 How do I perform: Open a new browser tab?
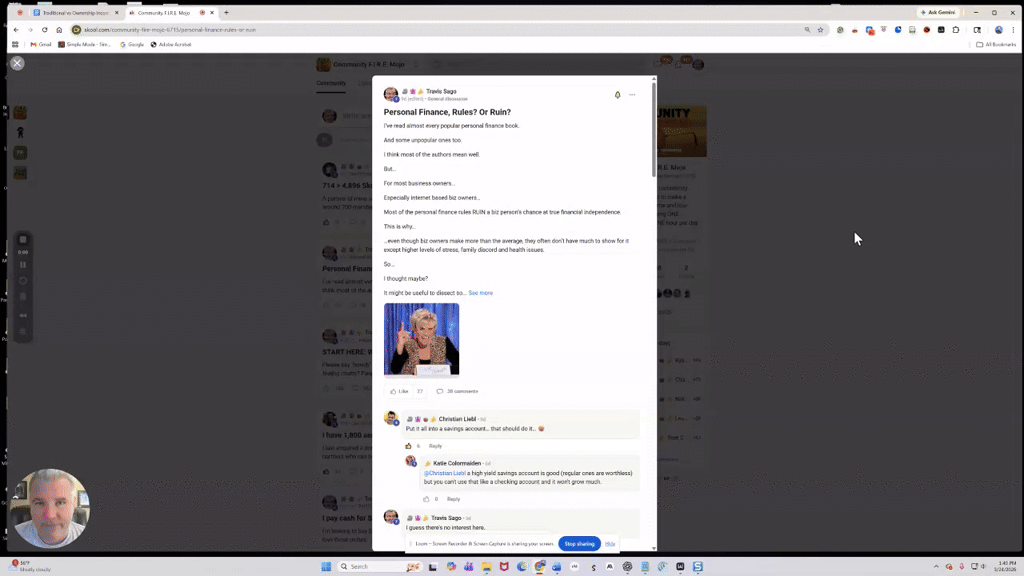pos(227,12)
